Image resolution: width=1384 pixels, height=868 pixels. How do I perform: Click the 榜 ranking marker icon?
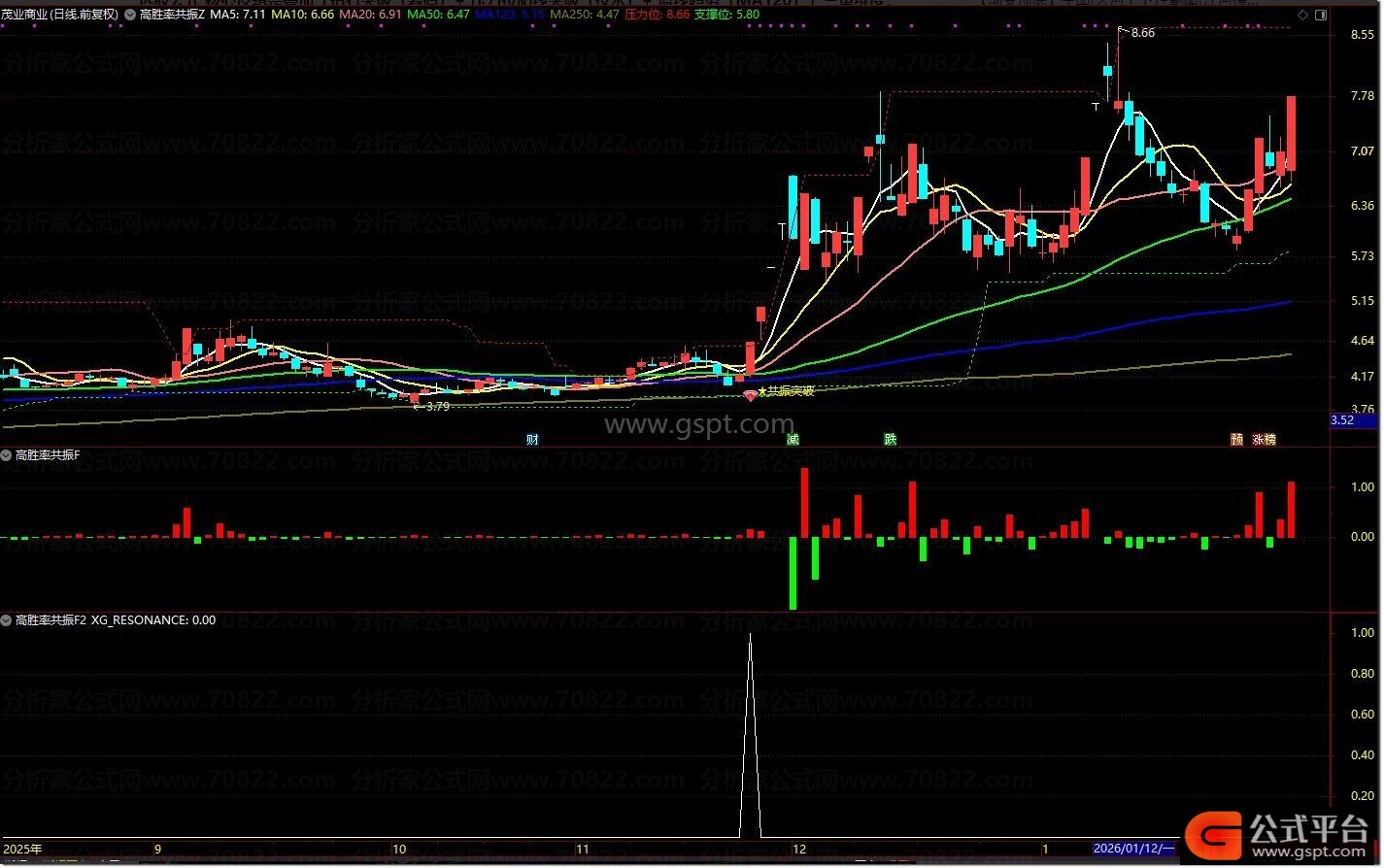click(x=1270, y=440)
